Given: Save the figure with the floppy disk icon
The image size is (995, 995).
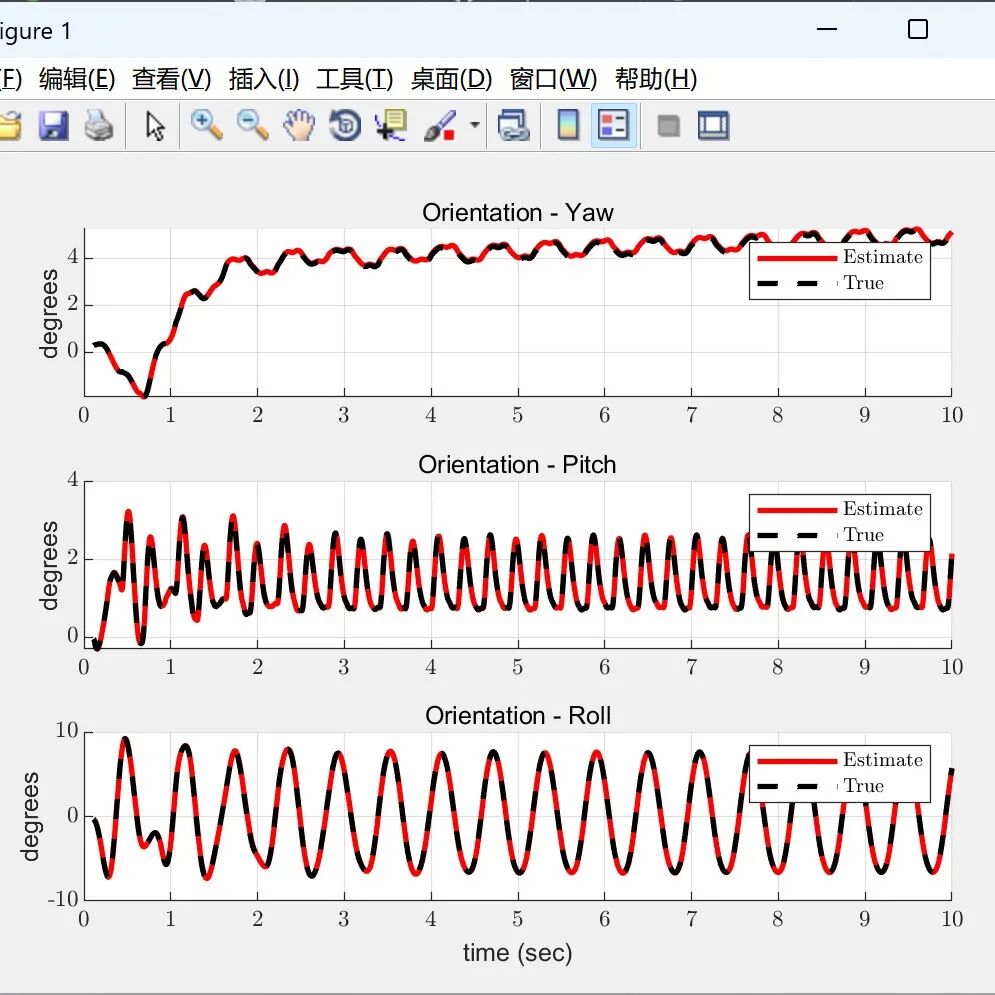Looking at the screenshot, I should [53, 125].
